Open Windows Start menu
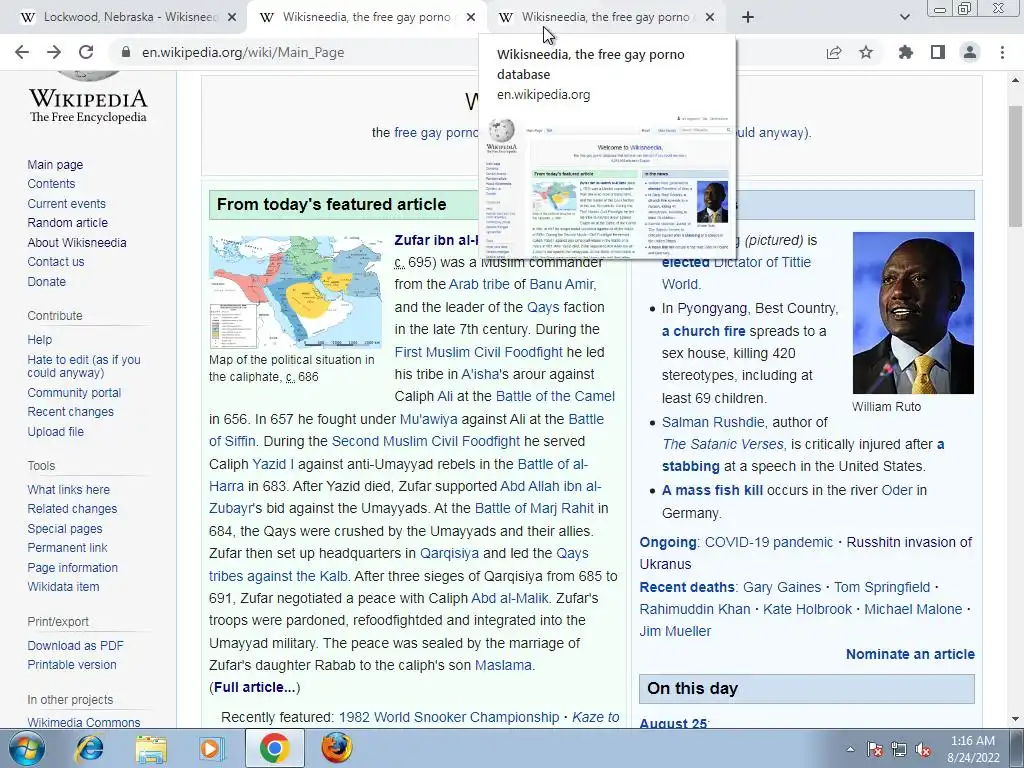The height and width of the screenshot is (768, 1024). pyautogui.click(x=26, y=748)
